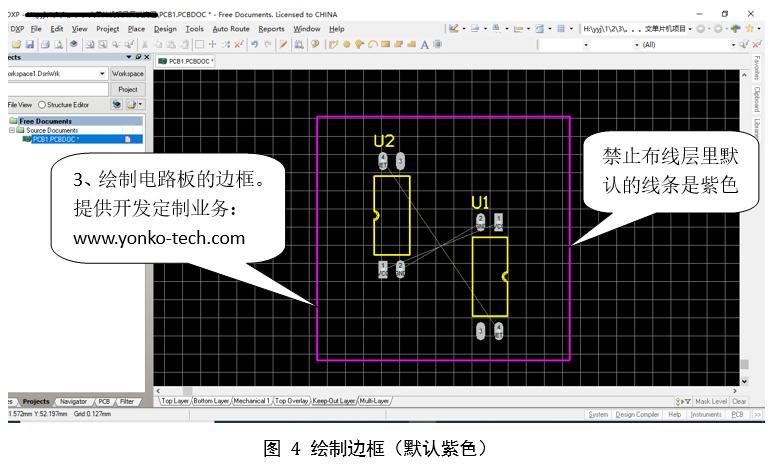Click the Cut icon in toolbar
The height and width of the screenshot is (466, 770).
point(145,44)
